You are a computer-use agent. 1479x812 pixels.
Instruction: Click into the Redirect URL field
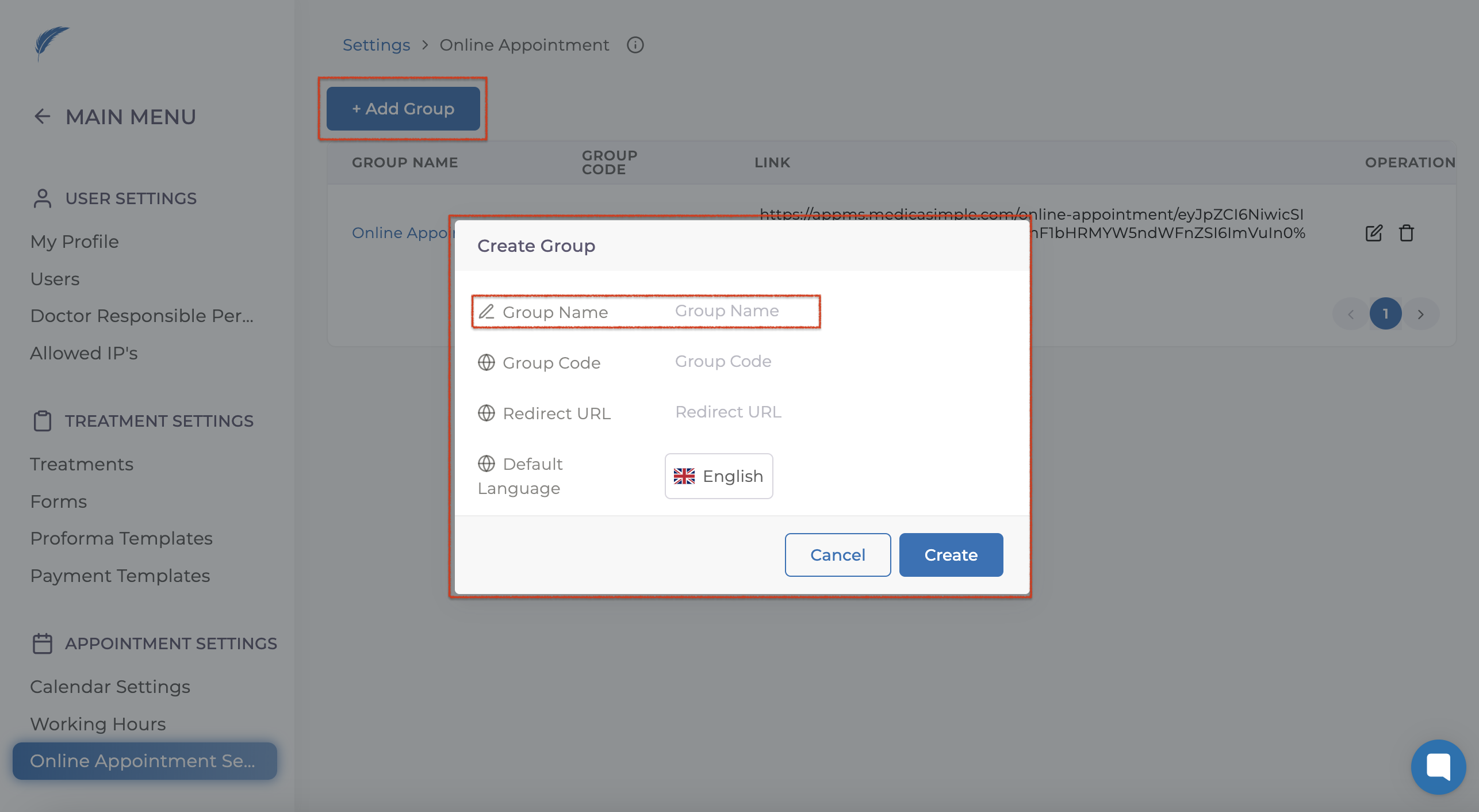point(742,412)
